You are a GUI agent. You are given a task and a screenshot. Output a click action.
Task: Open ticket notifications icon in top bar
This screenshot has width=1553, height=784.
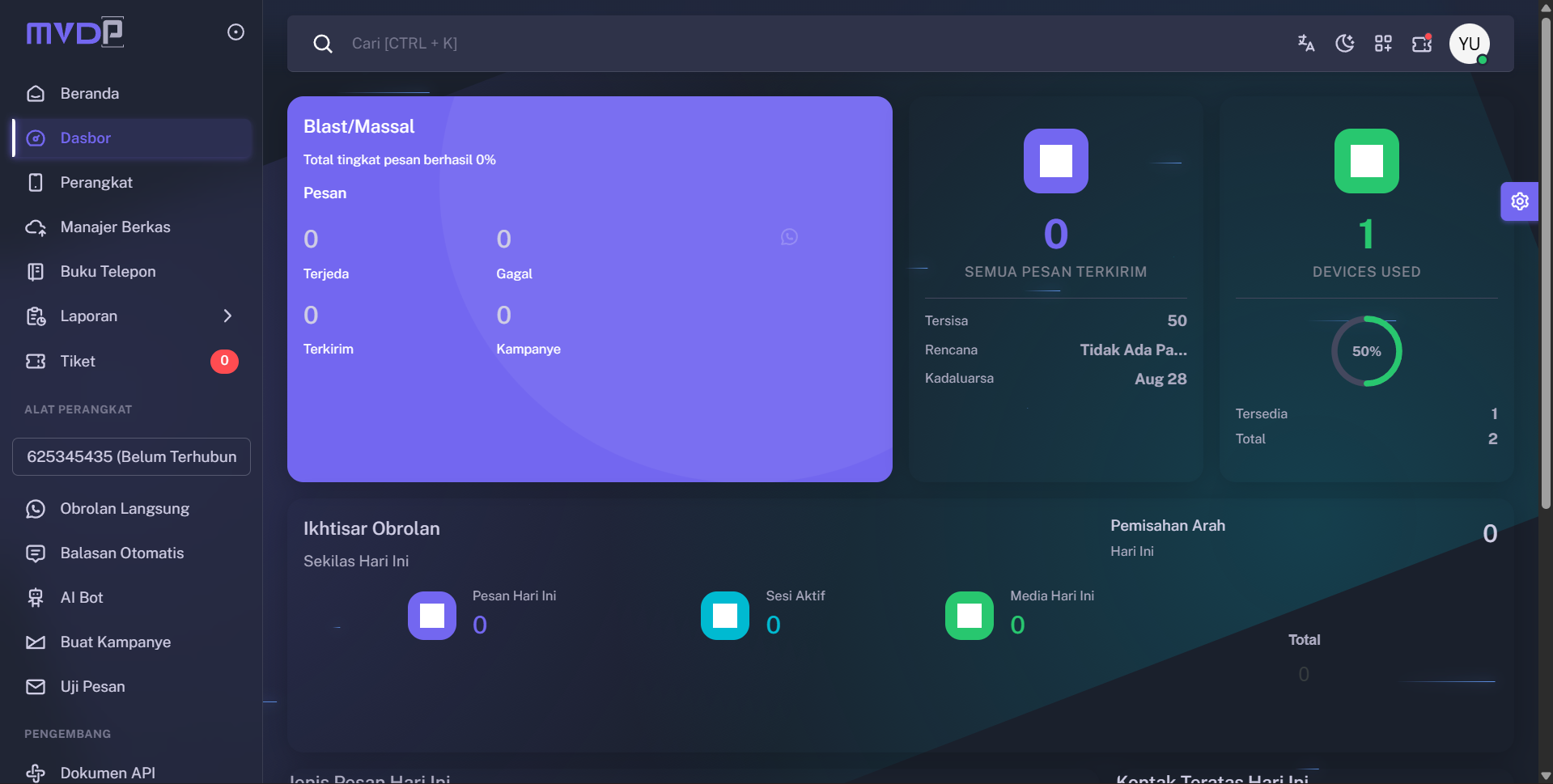click(1422, 44)
